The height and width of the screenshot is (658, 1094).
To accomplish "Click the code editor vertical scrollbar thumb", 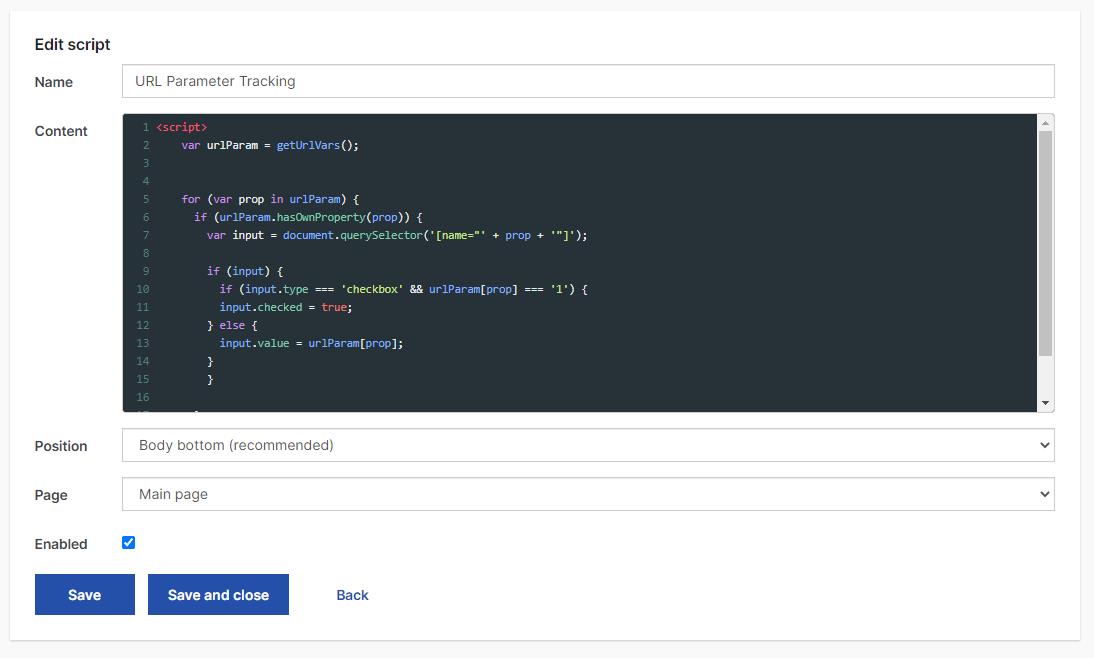I will point(1045,244).
